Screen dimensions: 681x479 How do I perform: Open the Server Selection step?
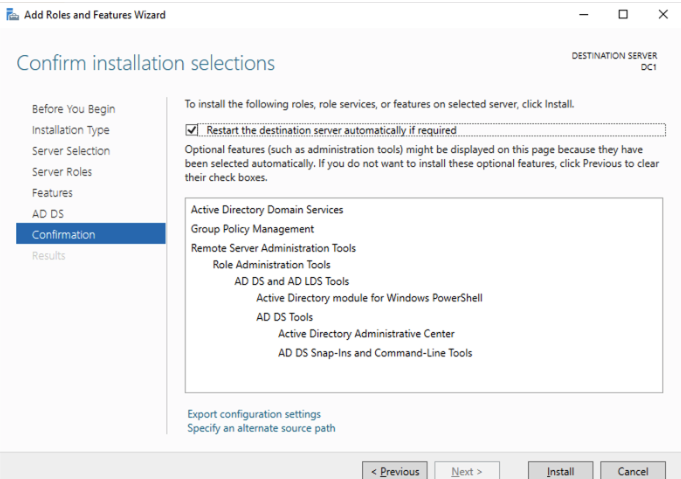(x=71, y=151)
